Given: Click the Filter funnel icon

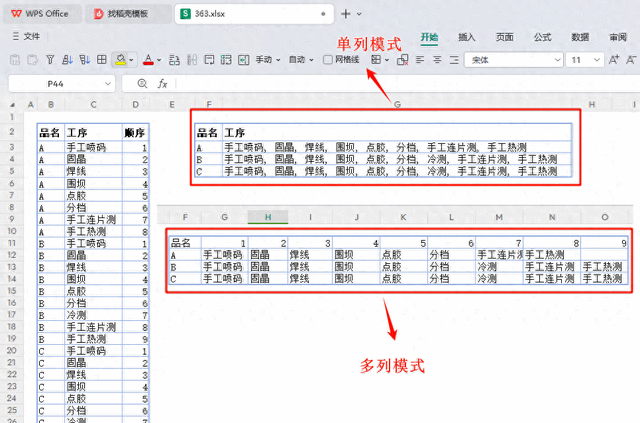Looking at the screenshot, I should pos(50,60).
